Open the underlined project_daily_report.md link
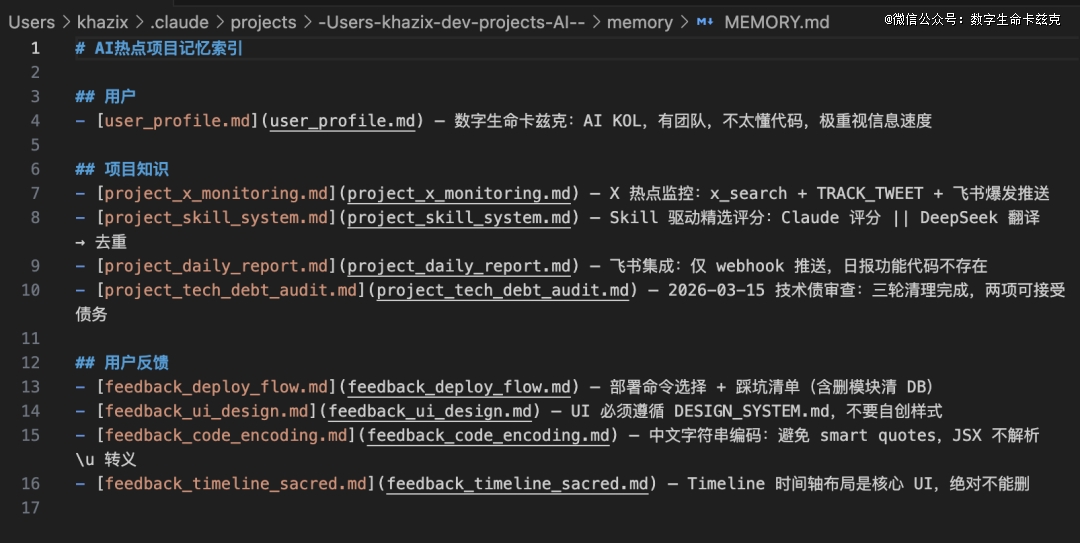Screen dimensions: 1080x543 [x=462, y=266]
